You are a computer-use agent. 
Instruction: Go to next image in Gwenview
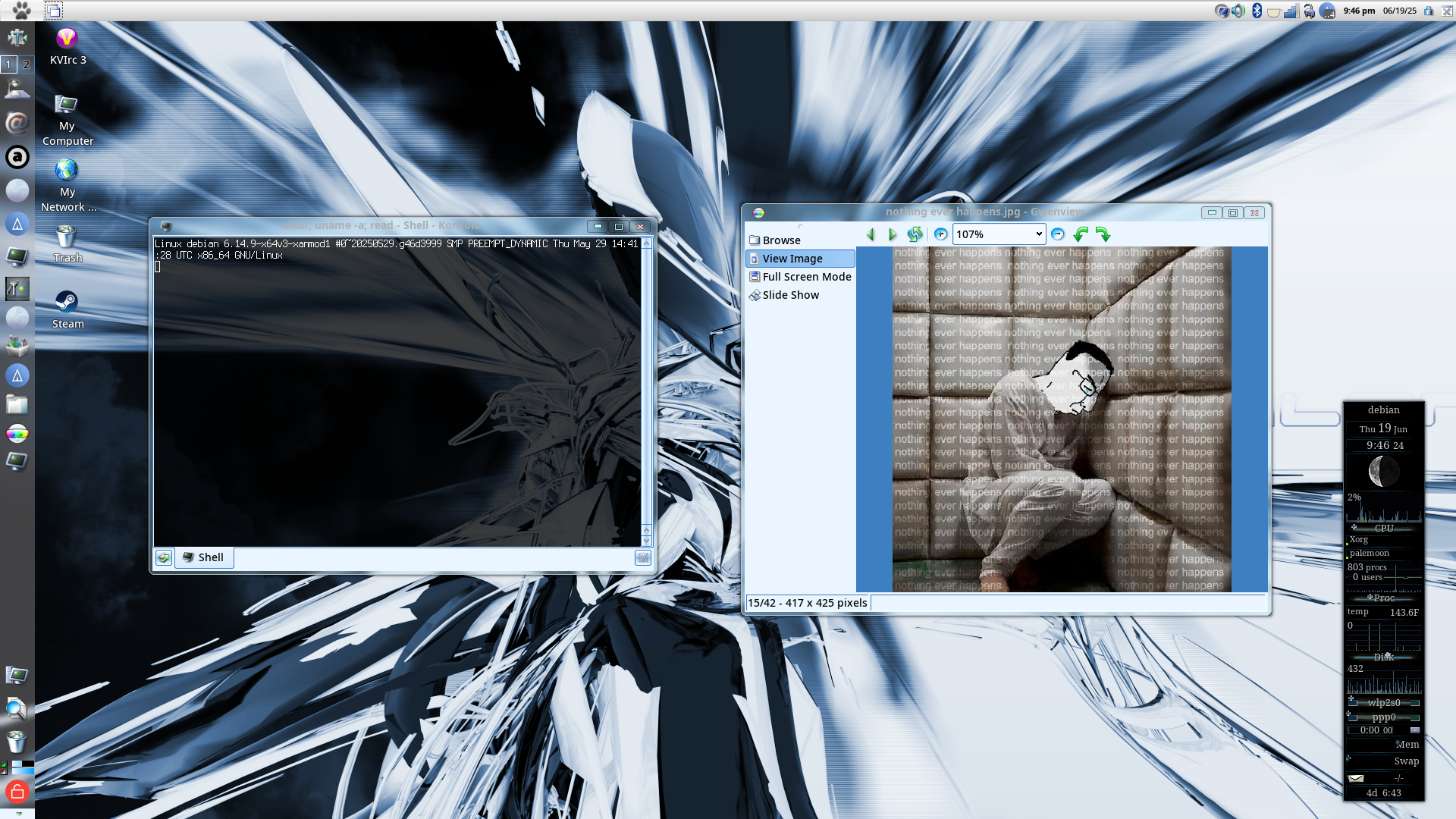(x=893, y=234)
